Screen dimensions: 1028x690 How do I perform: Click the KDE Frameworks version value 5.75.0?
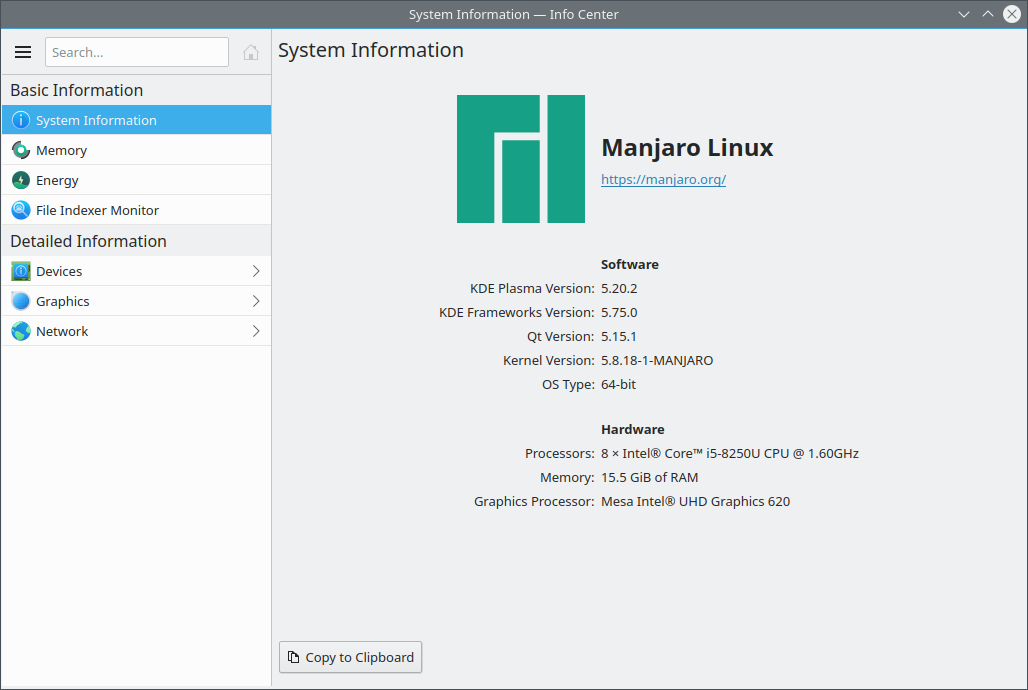tap(619, 312)
